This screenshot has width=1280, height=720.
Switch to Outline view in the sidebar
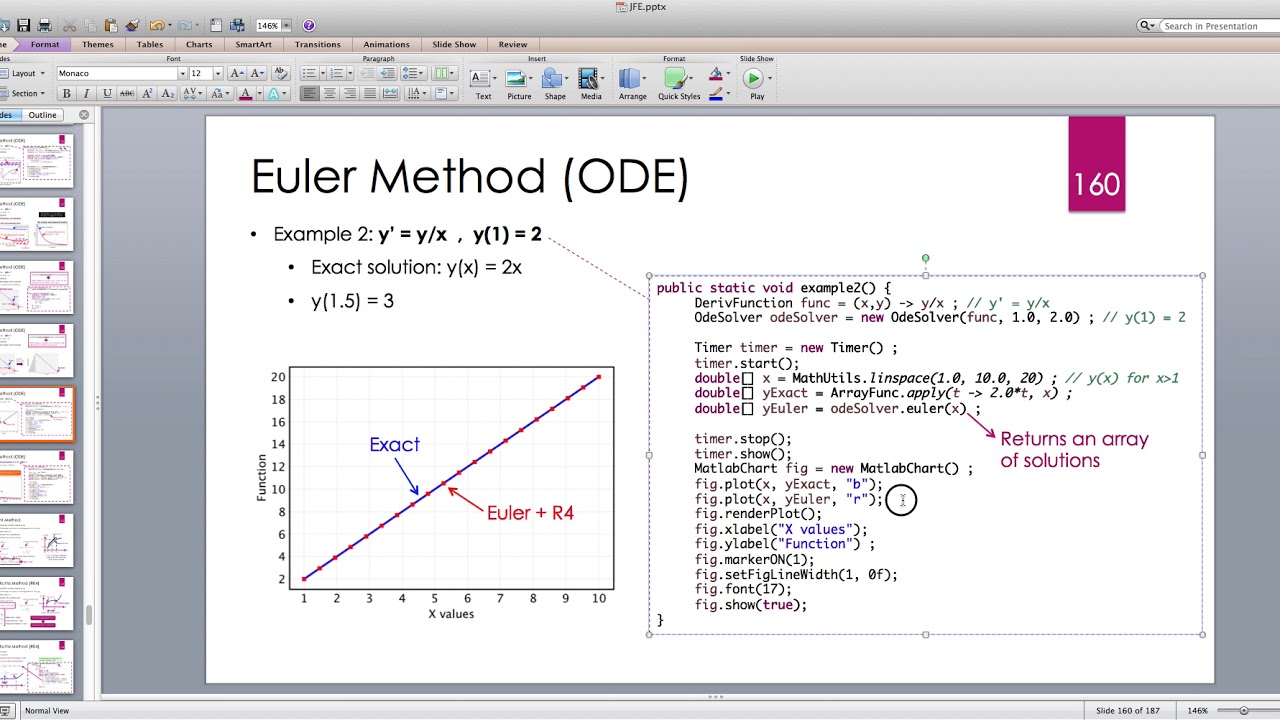tap(42, 115)
